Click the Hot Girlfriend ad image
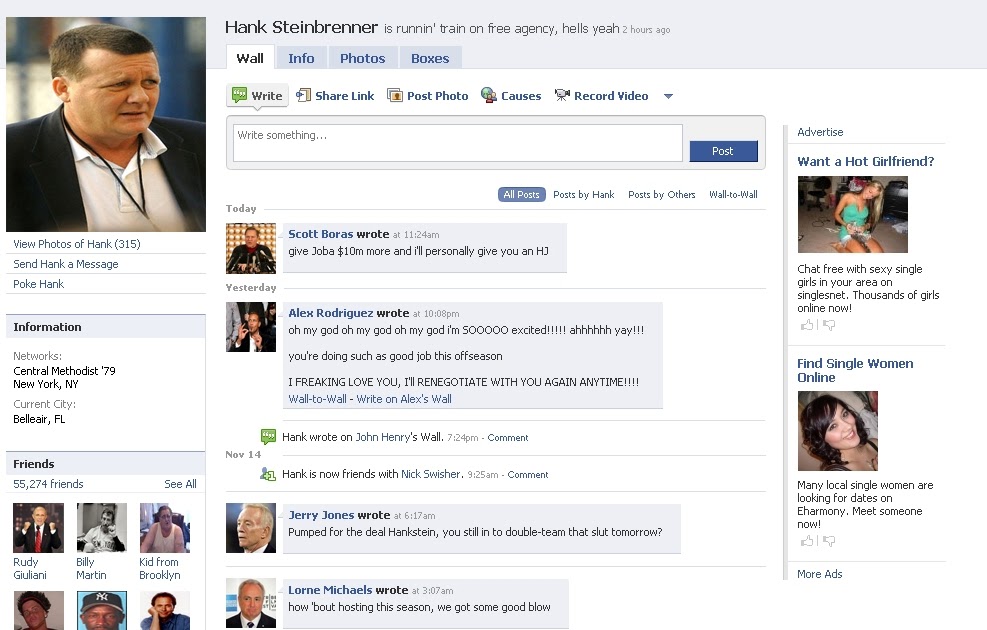Viewport: 987px width, 630px height. pos(852,215)
